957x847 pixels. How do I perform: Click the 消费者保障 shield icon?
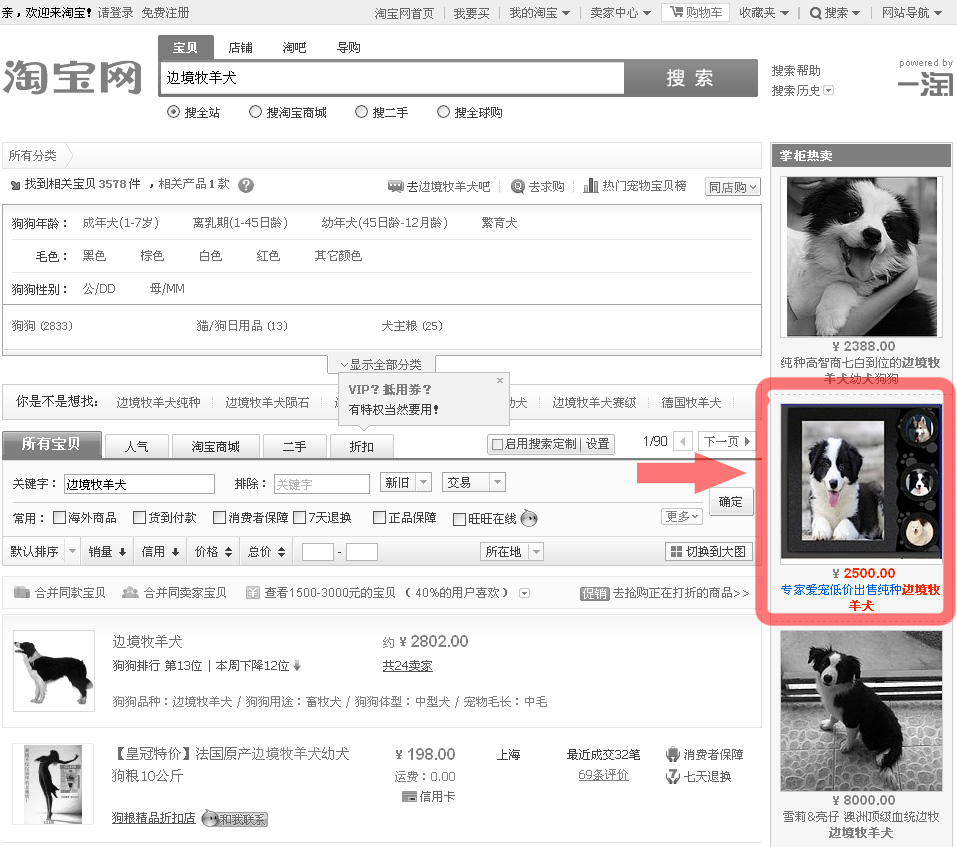click(673, 754)
